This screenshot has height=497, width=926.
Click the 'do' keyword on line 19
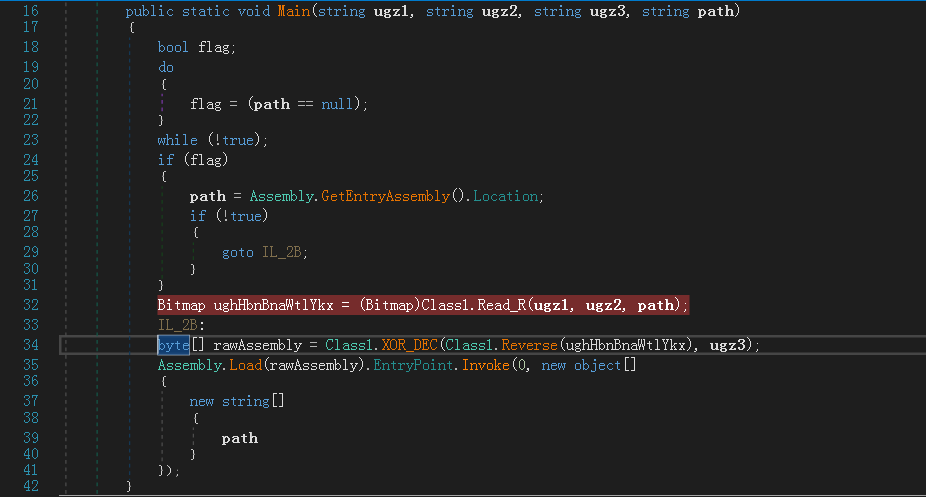coord(165,67)
